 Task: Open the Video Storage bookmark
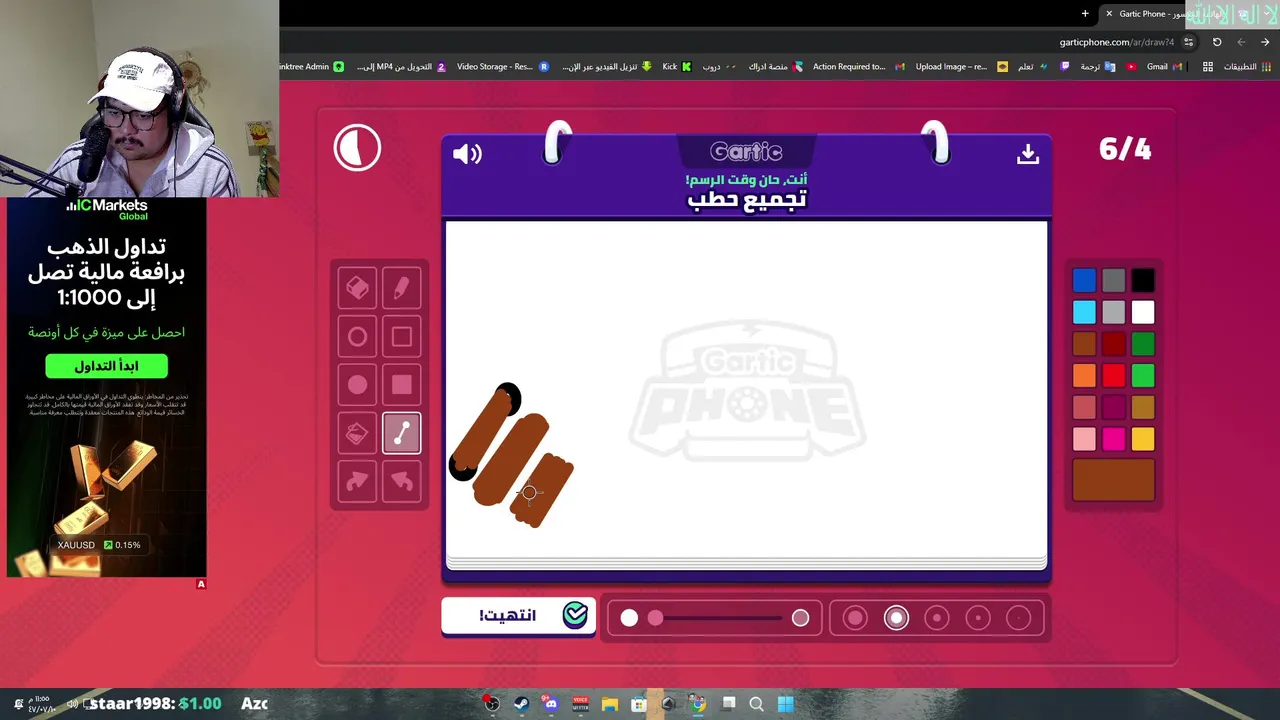coord(503,67)
